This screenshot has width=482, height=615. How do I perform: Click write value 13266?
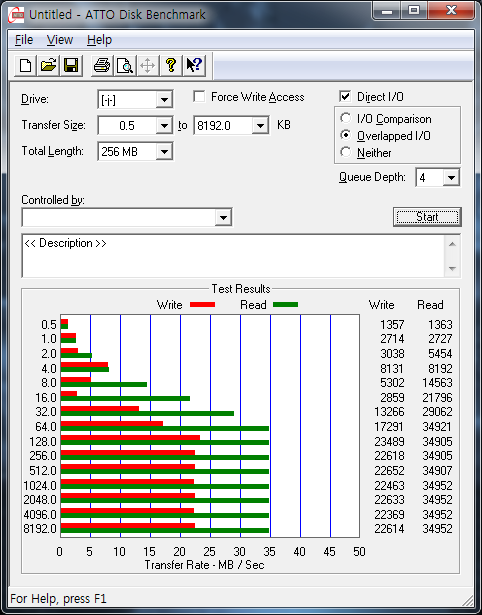coord(389,412)
